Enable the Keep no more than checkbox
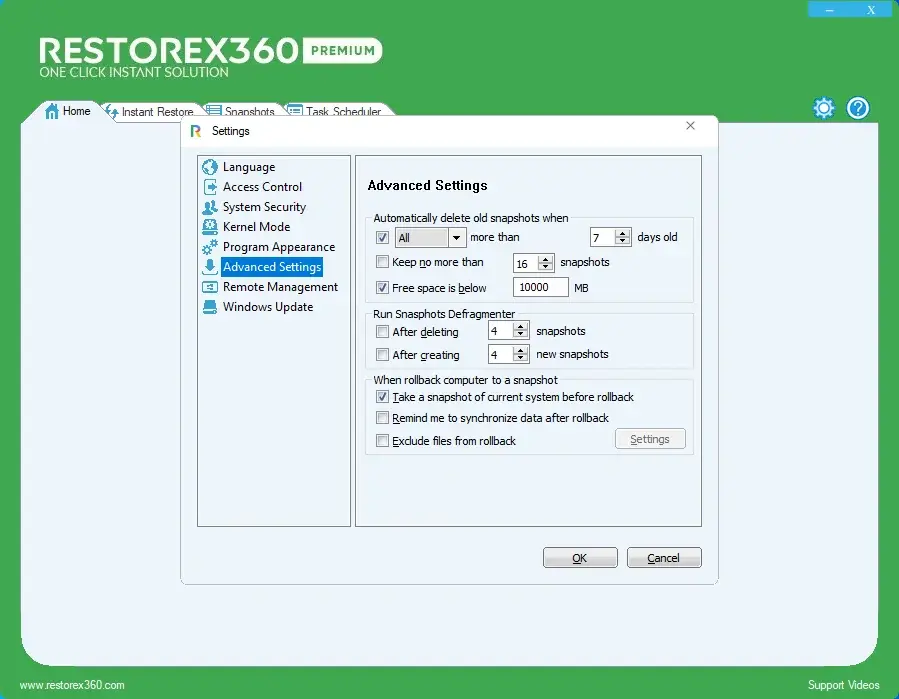 pos(382,263)
